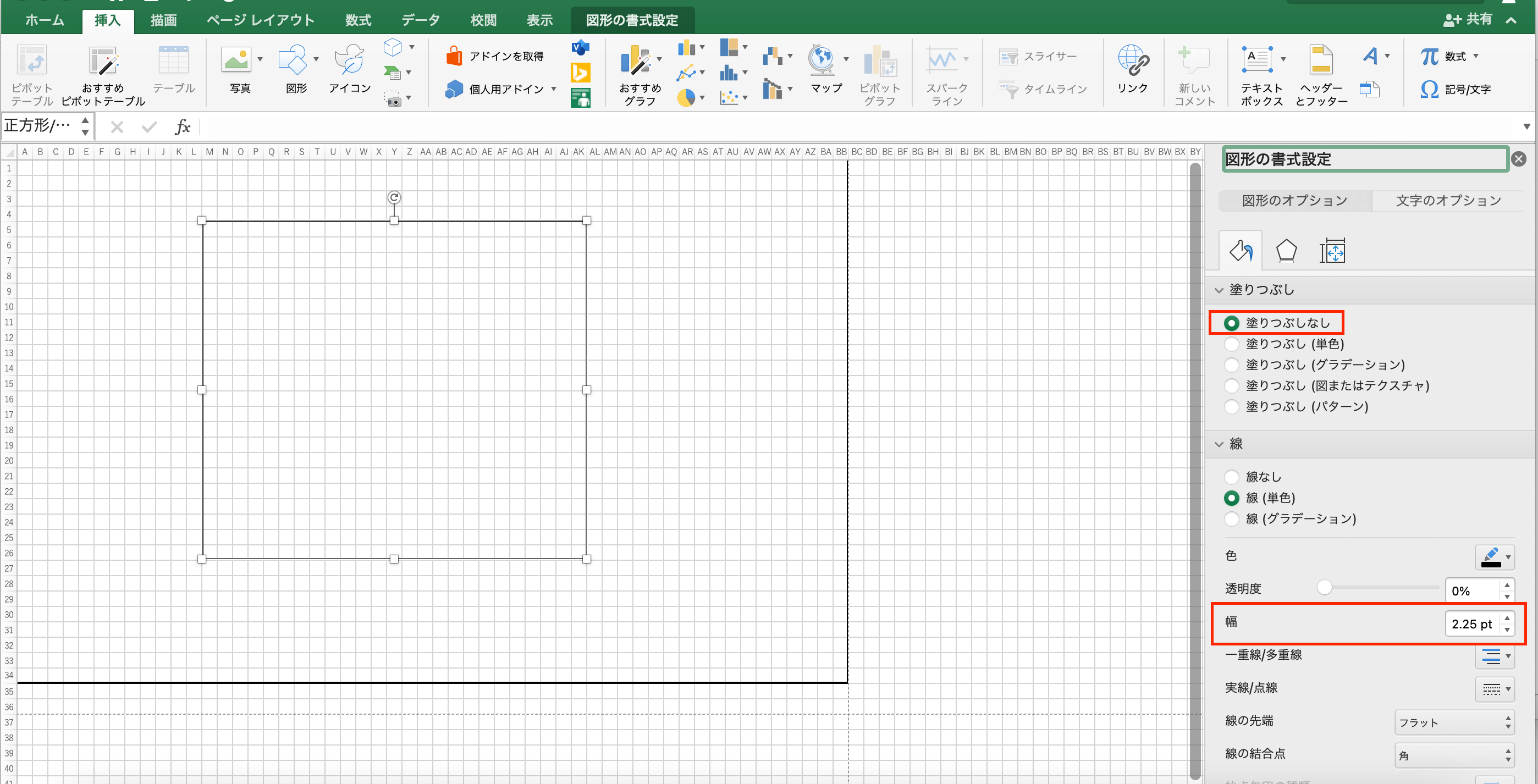Image resolution: width=1538 pixels, height=784 pixels.
Task: Click the Bing Maps add-in icon
Action: pyautogui.click(x=580, y=73)
